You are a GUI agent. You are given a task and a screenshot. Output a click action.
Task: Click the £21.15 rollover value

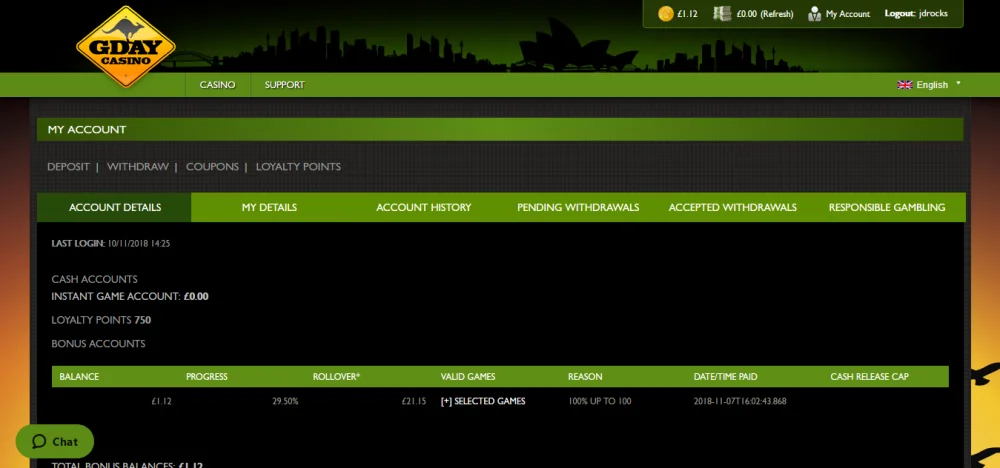coord(414,402)
